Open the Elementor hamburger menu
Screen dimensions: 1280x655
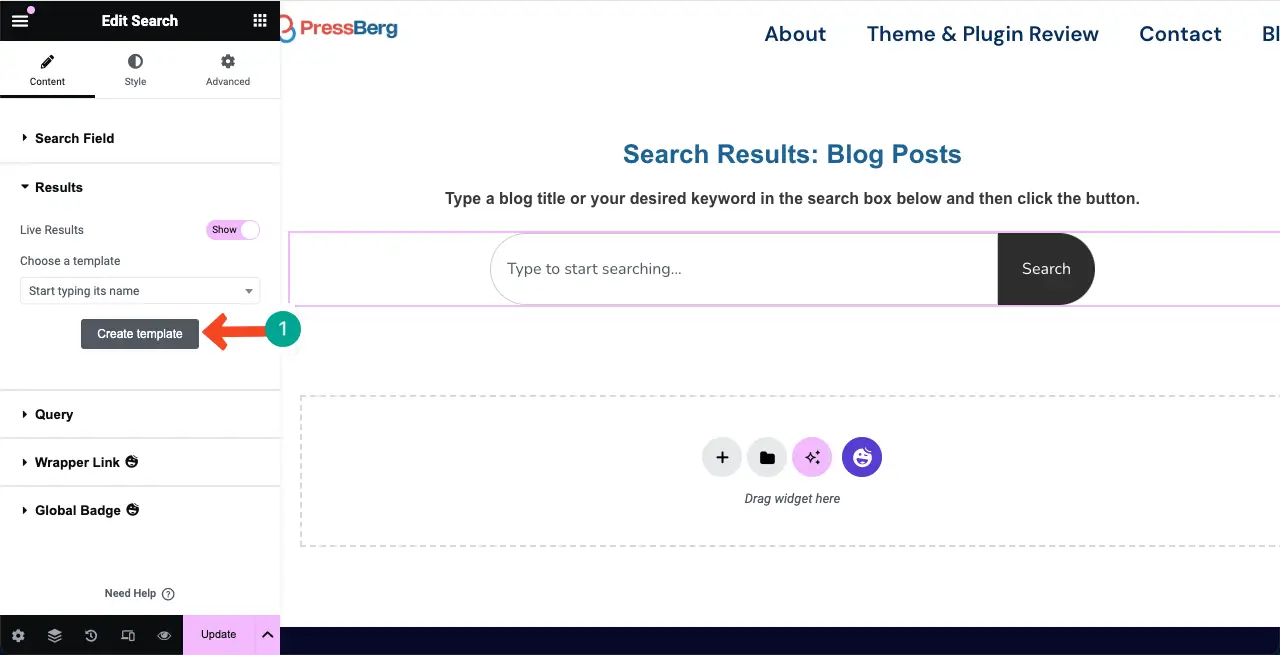pos(20,20)
